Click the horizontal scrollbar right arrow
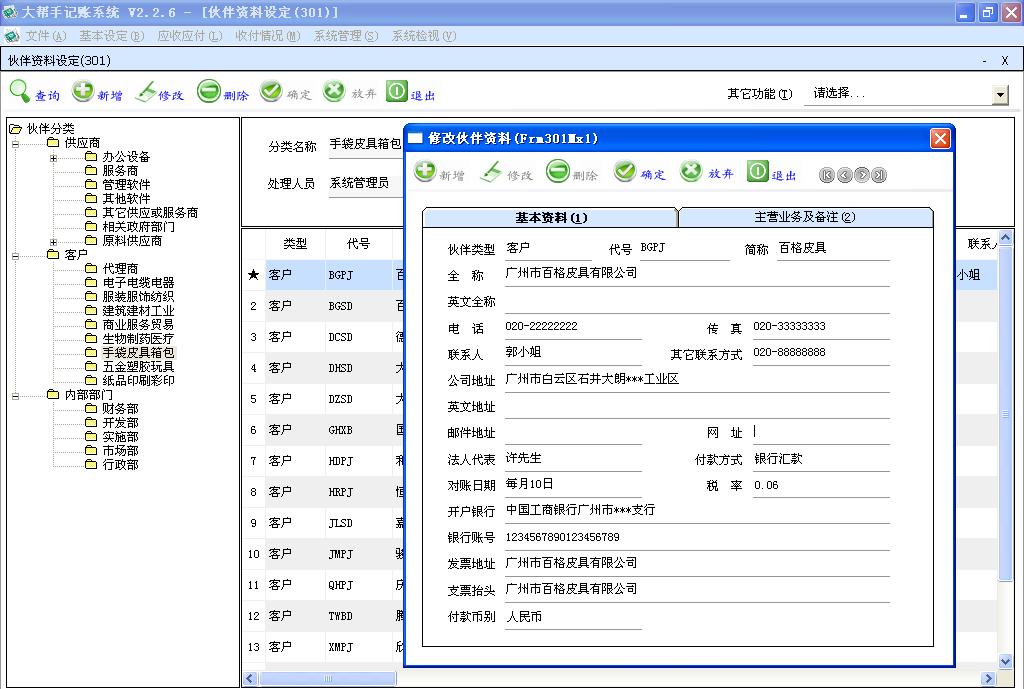Screen dimensions: 1024x689 point(989,679)
